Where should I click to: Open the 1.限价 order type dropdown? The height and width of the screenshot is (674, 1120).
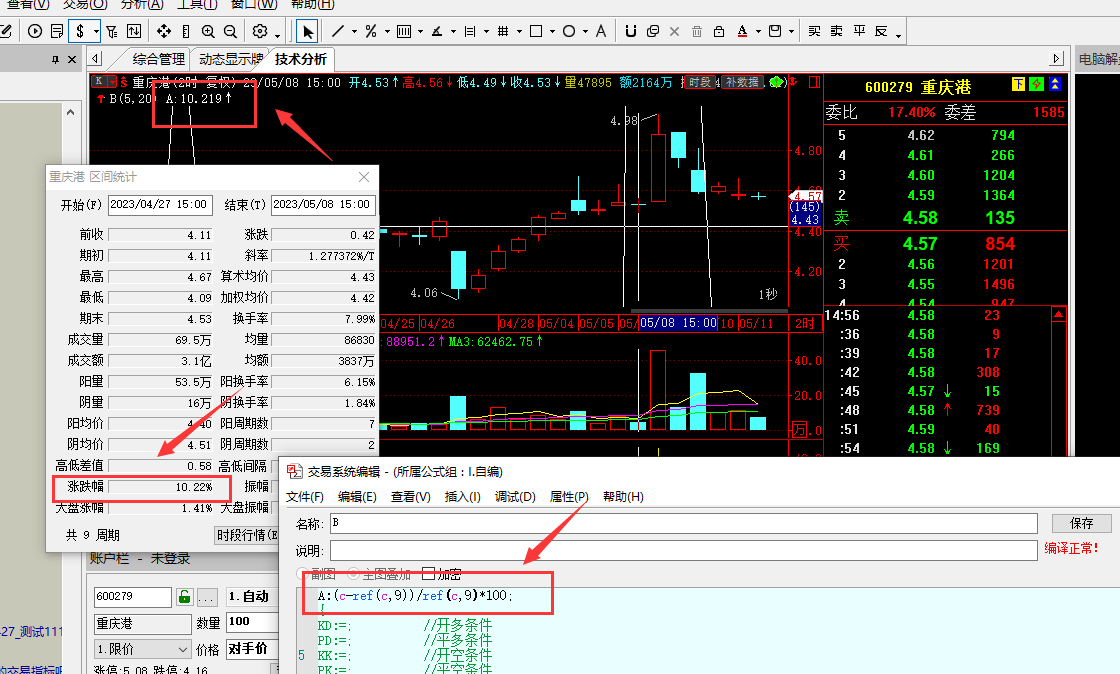[141, 649]
